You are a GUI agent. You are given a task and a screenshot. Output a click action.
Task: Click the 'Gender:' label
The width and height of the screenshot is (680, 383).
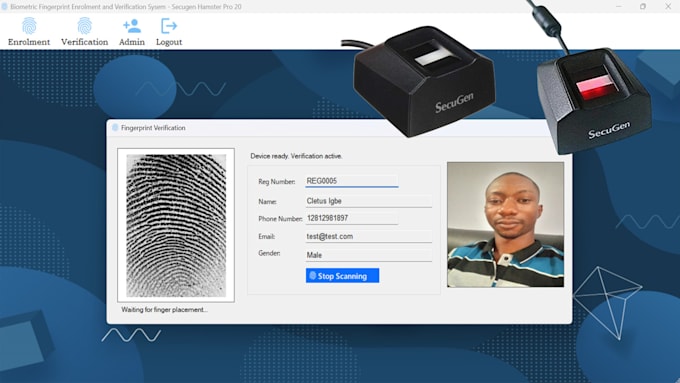[x=269, y=253]
